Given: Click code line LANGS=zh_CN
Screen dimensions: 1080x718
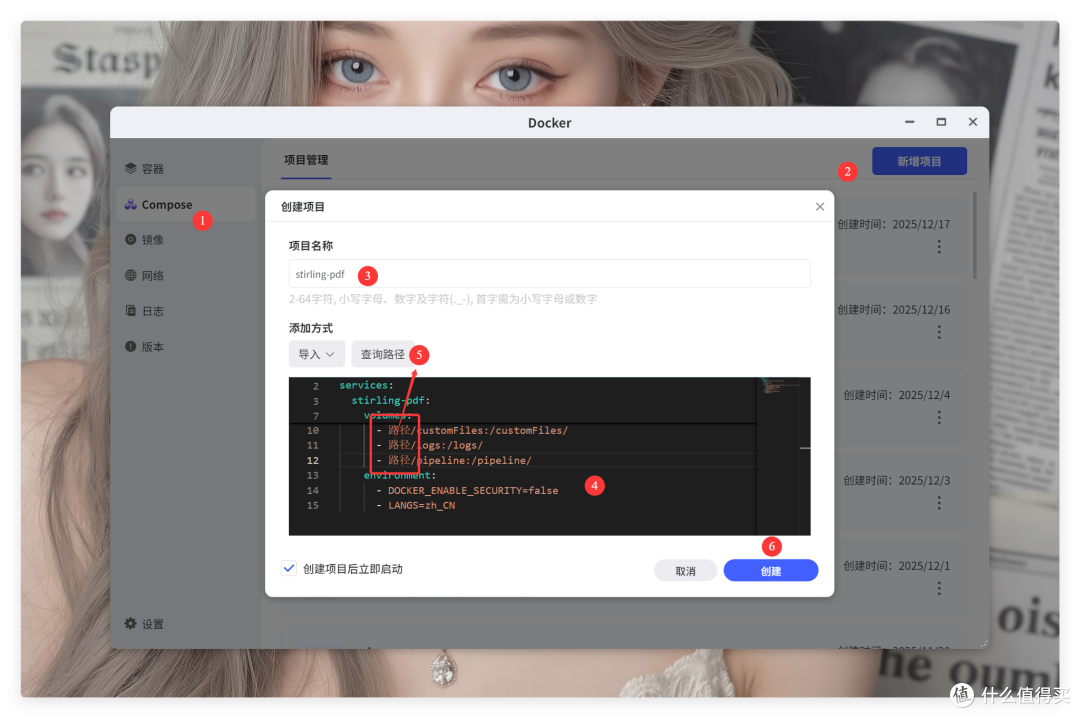Looking at the screenshot, I should point(422,506).
